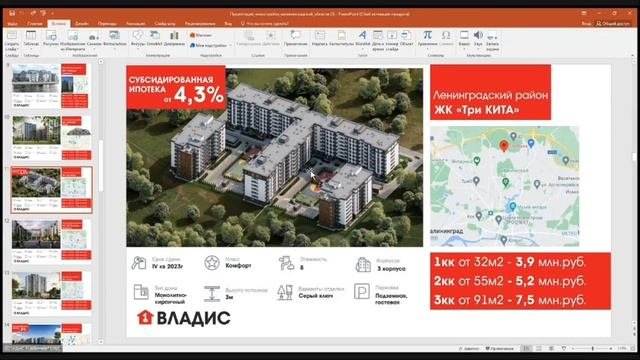Switch to the View (Вид) ribbon tab
The width and height of the screenshot is (640, 360).
228,24
